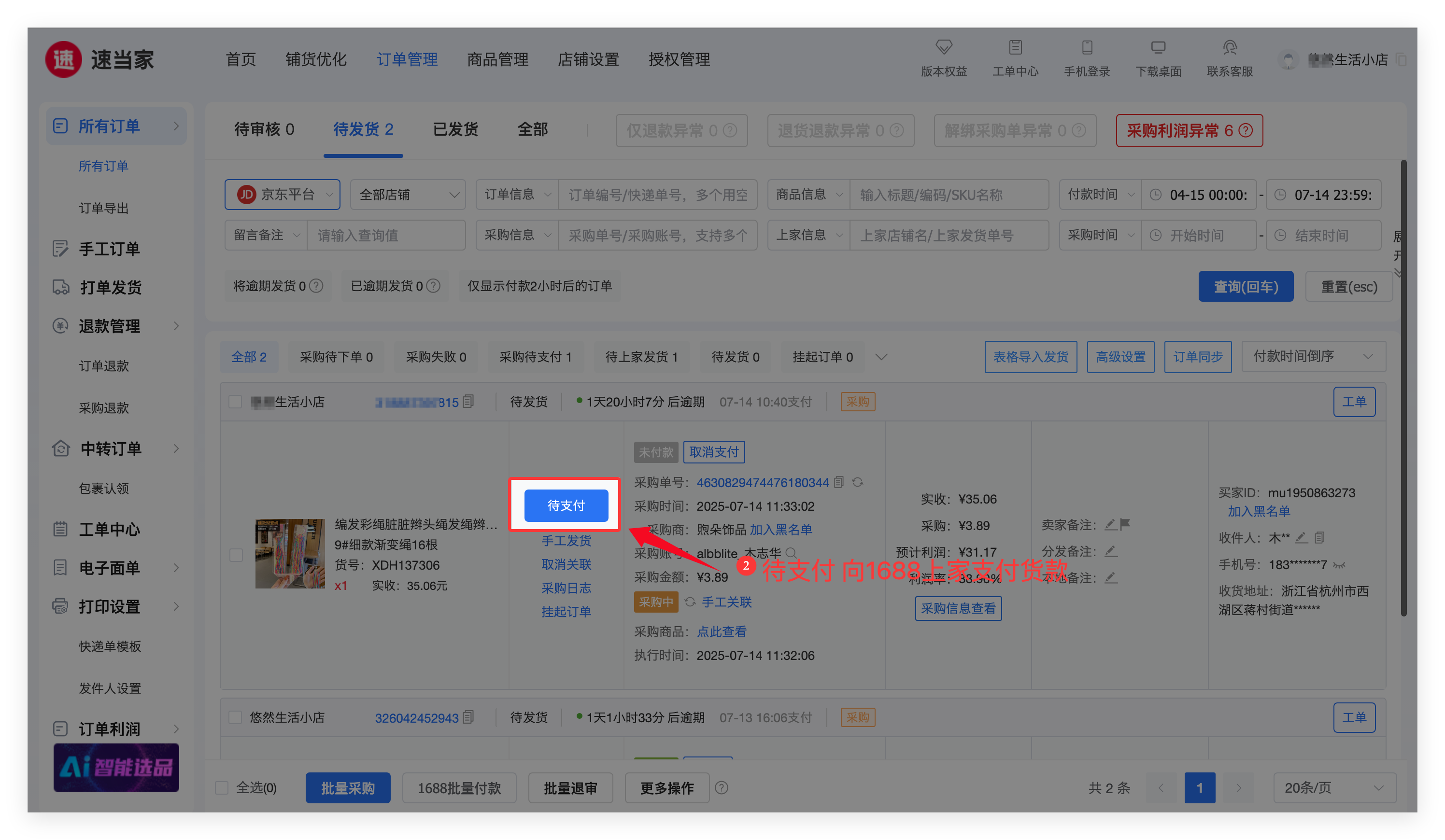
Task: Click refresh icon next to purchase number
Action: tap(857, 482)
